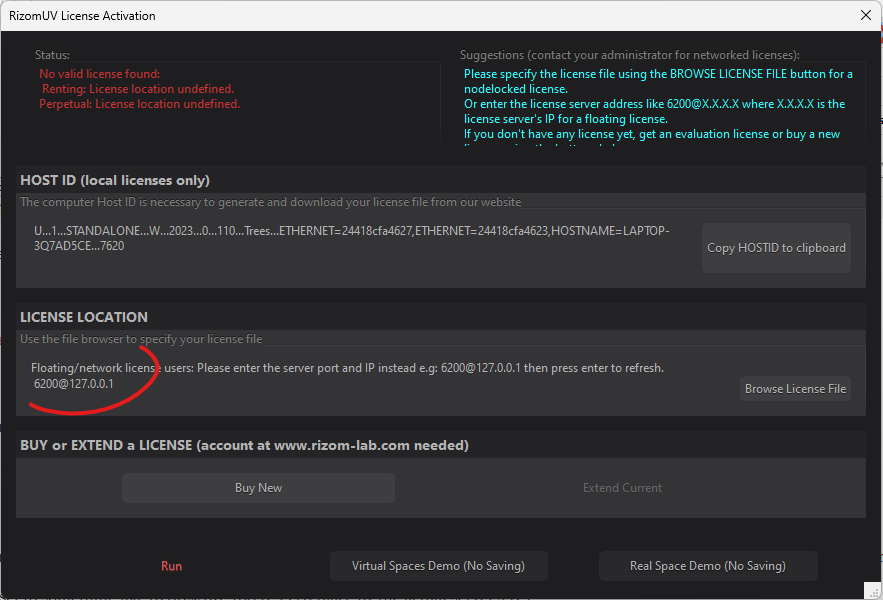The image size is (883, 600).
Task: Click the Buy New button
Action: tap(258, 488)
